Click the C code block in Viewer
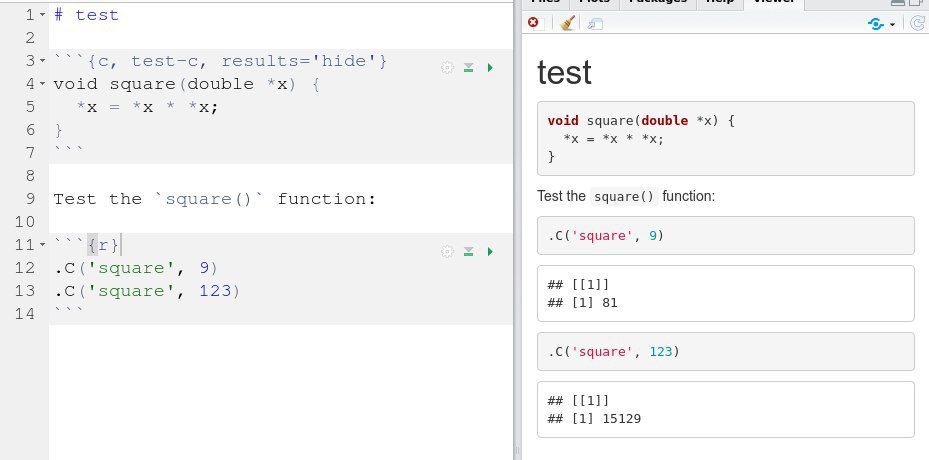 click(x=726, y=139)
